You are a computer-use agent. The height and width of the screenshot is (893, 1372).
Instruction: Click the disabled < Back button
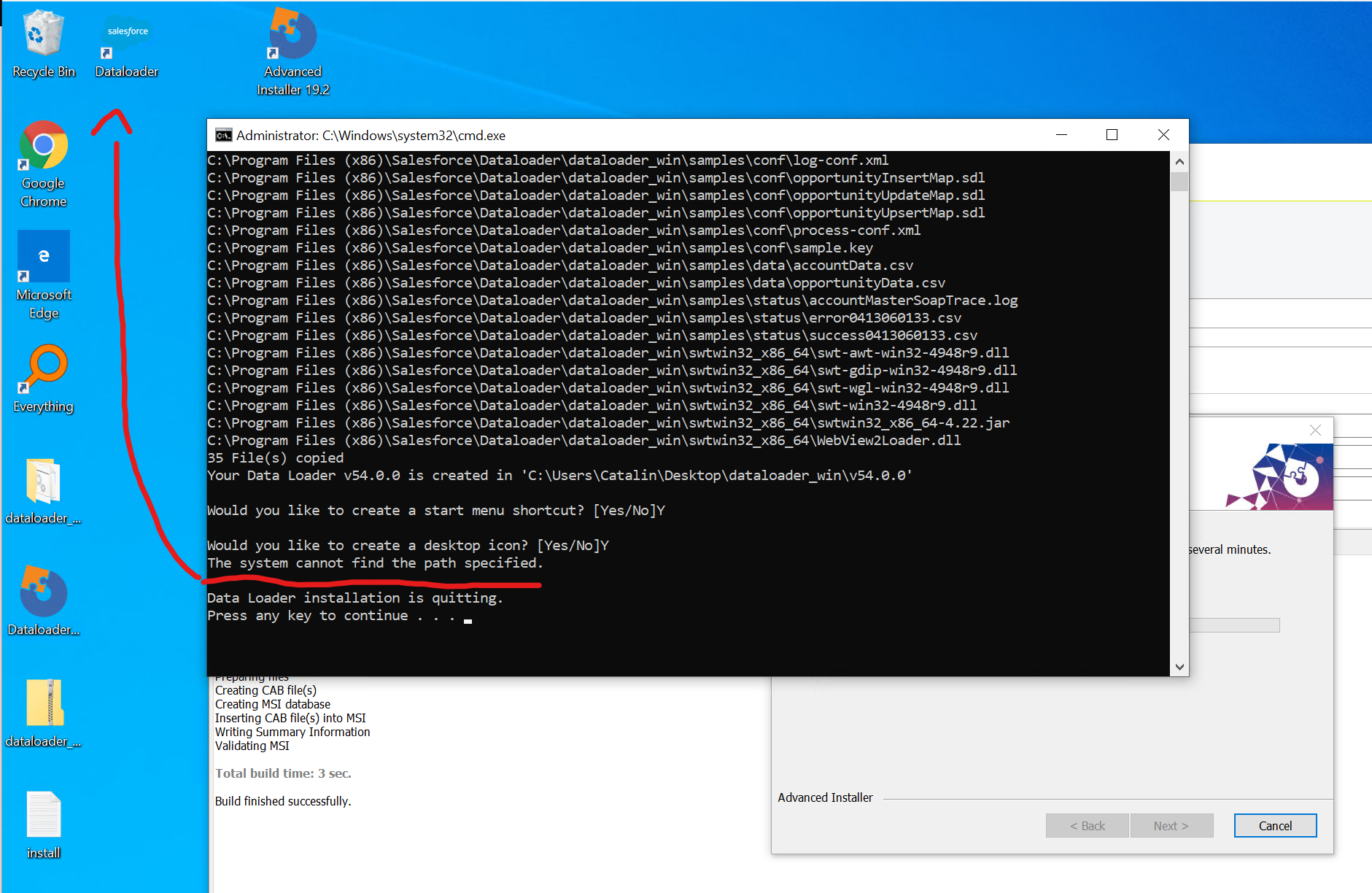1087,826
